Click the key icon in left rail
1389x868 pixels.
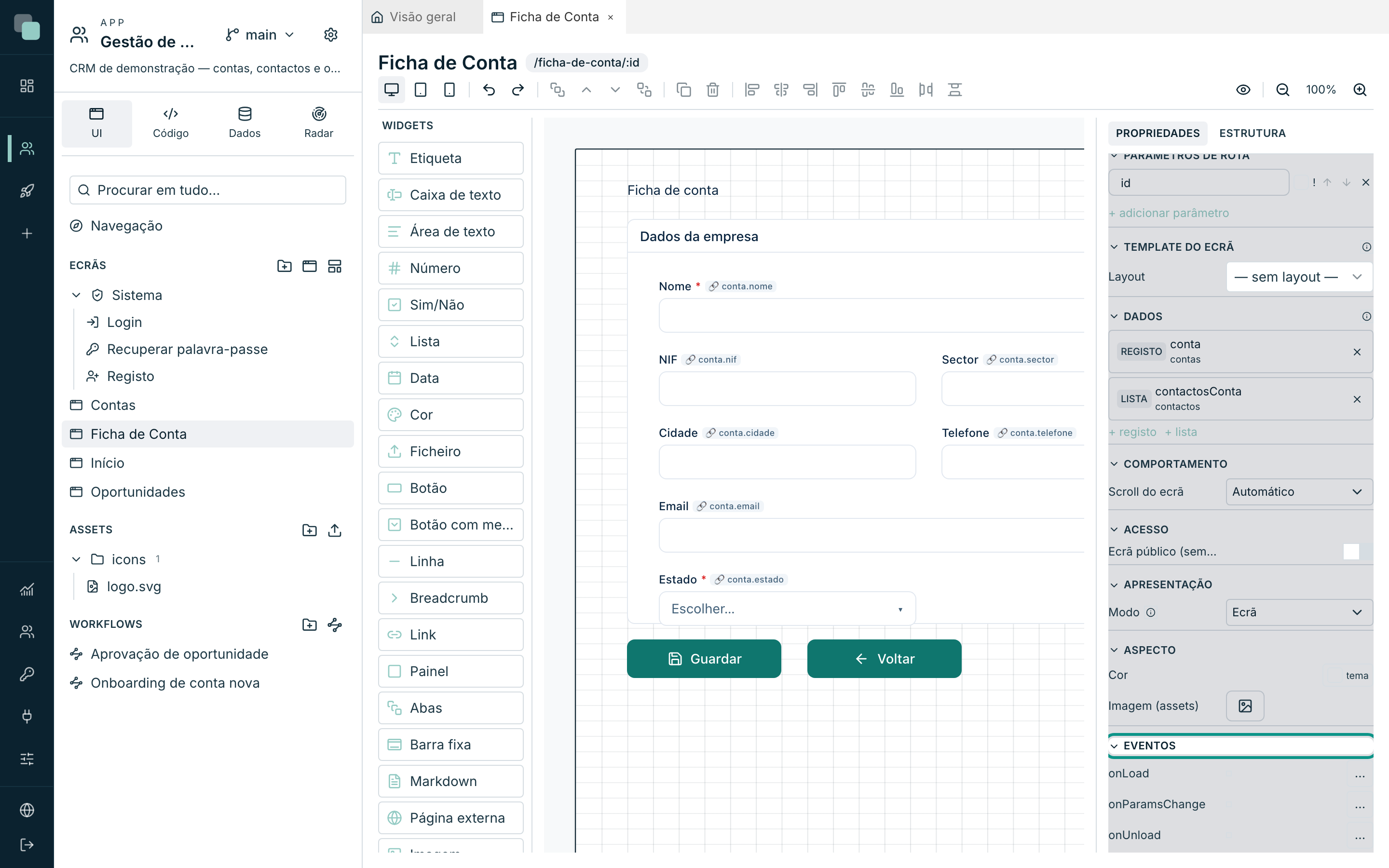(x=27, y=673)
